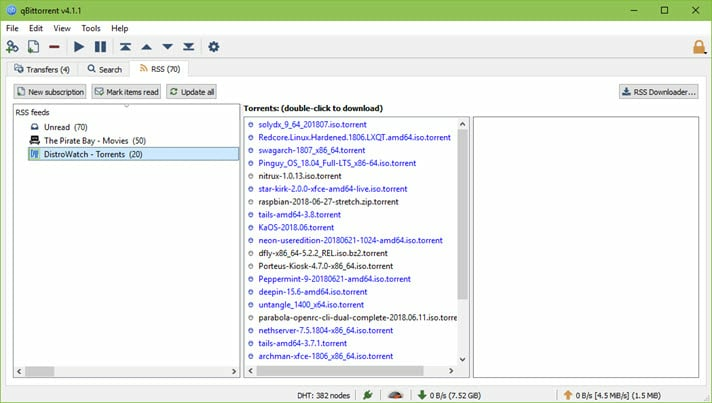Select Pinguy_OS_18.04_Full-LTS torrent
The image size is (712, 403).
337,163
